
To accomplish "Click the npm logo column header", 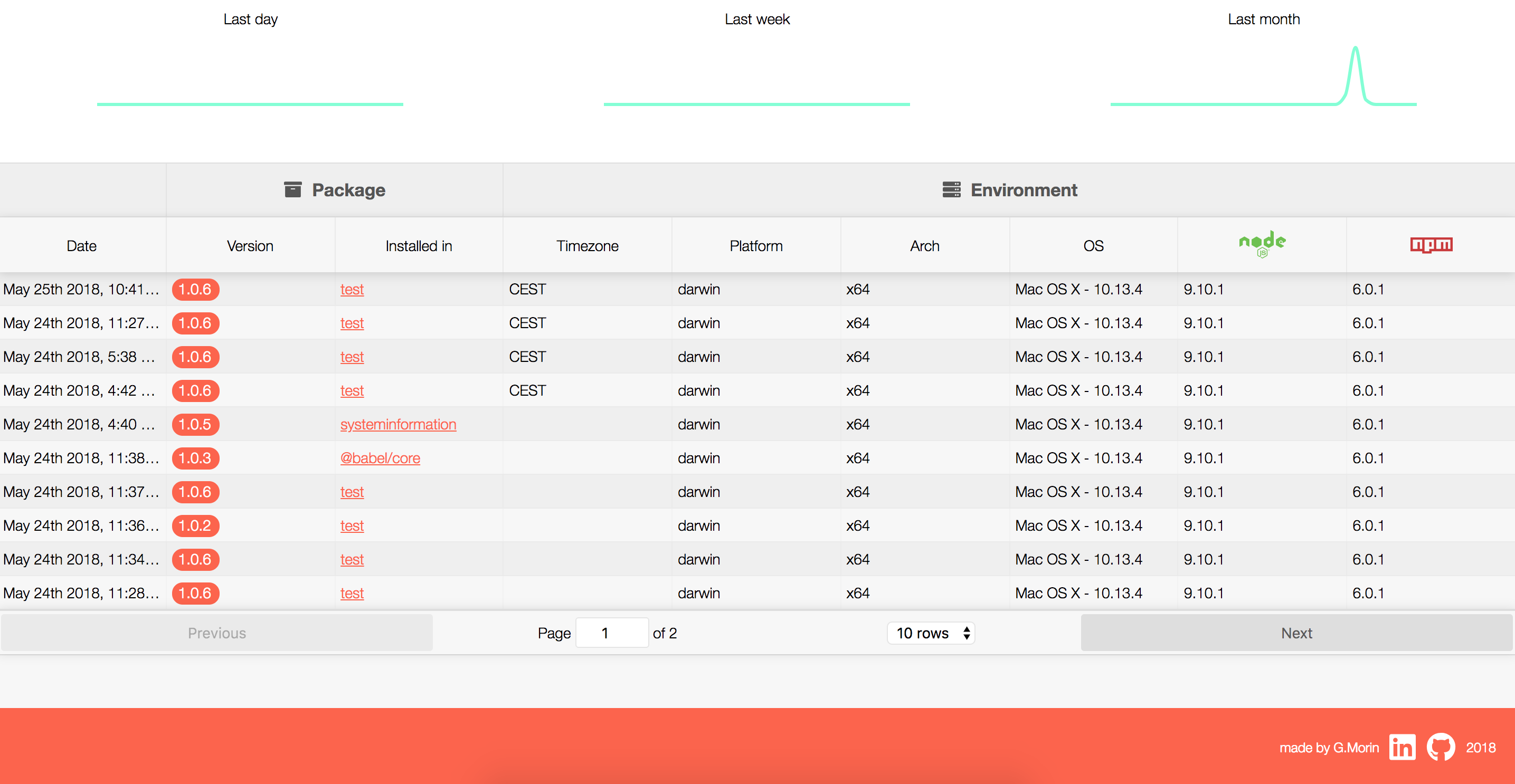I will coord(1431,244).
